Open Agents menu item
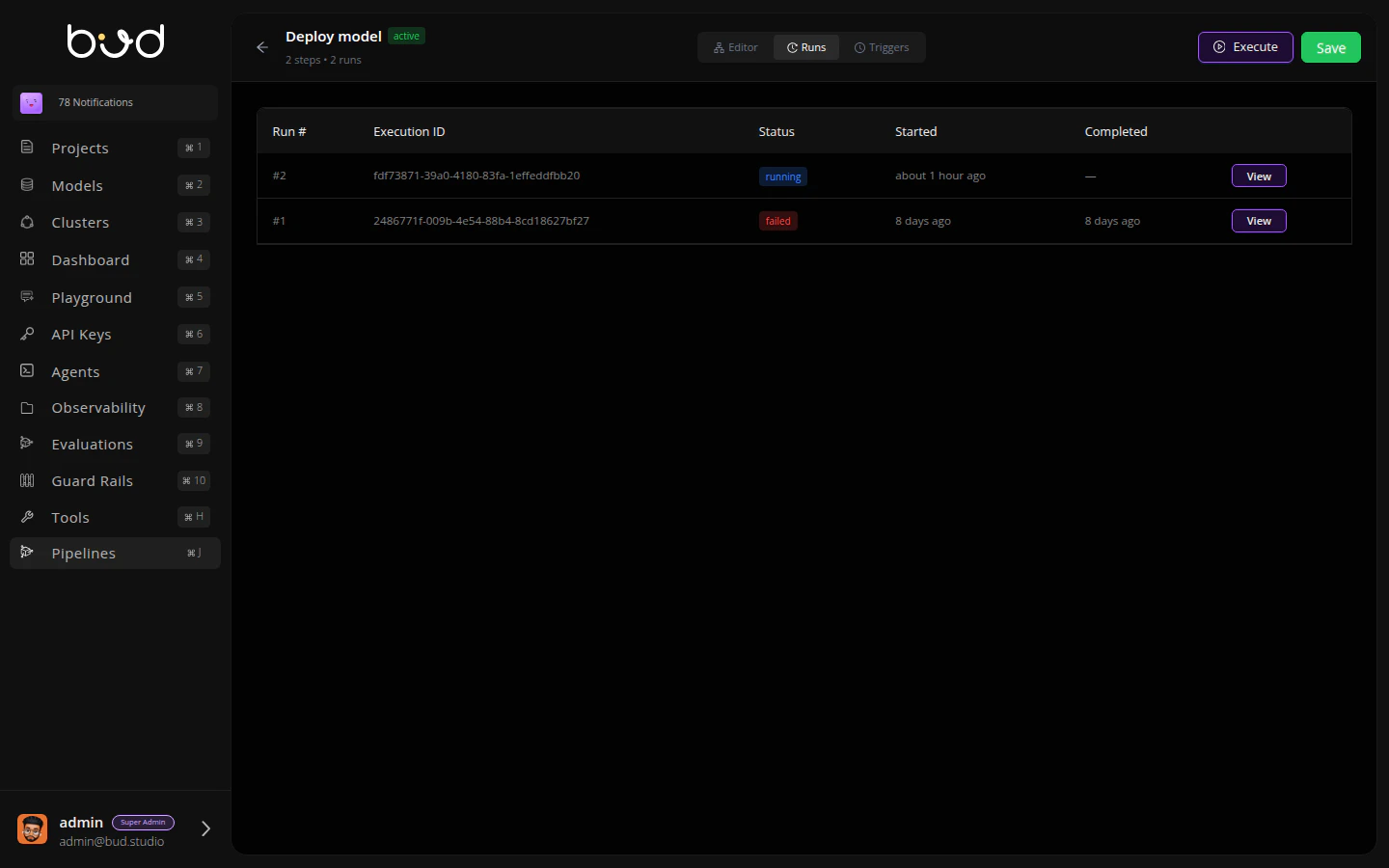 pyautogui.click(x=115, y=371)
